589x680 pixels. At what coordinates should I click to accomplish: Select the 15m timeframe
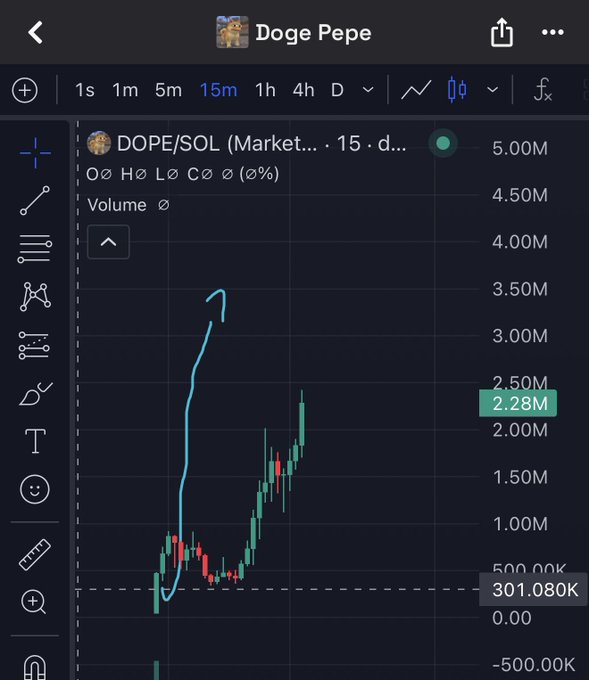point(218,90)
